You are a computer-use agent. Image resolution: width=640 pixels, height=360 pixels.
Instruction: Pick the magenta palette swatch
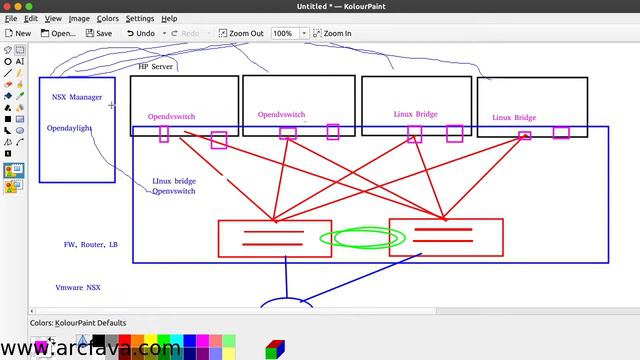pos(203,341)
